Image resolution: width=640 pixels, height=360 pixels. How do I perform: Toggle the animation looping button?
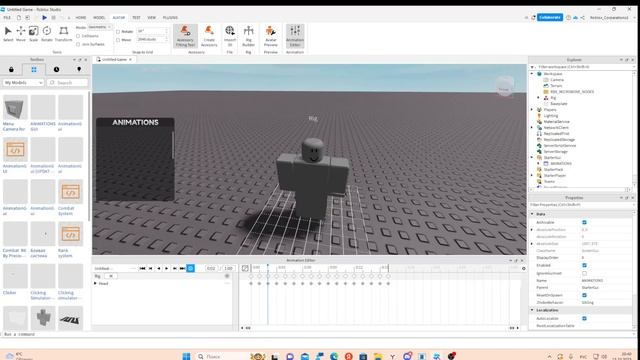[191, 268]
